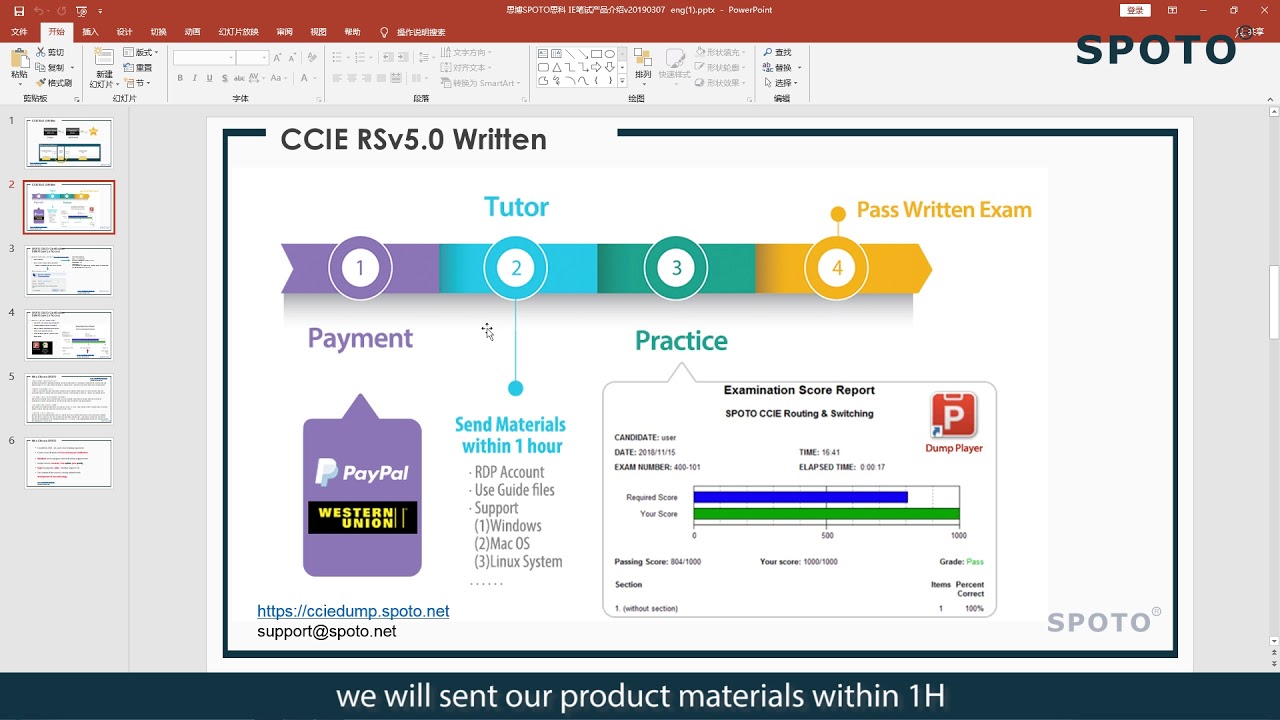Copy selection using the 复制 icon
This screenshot has width=1280, height=720.
coord(50,67)
